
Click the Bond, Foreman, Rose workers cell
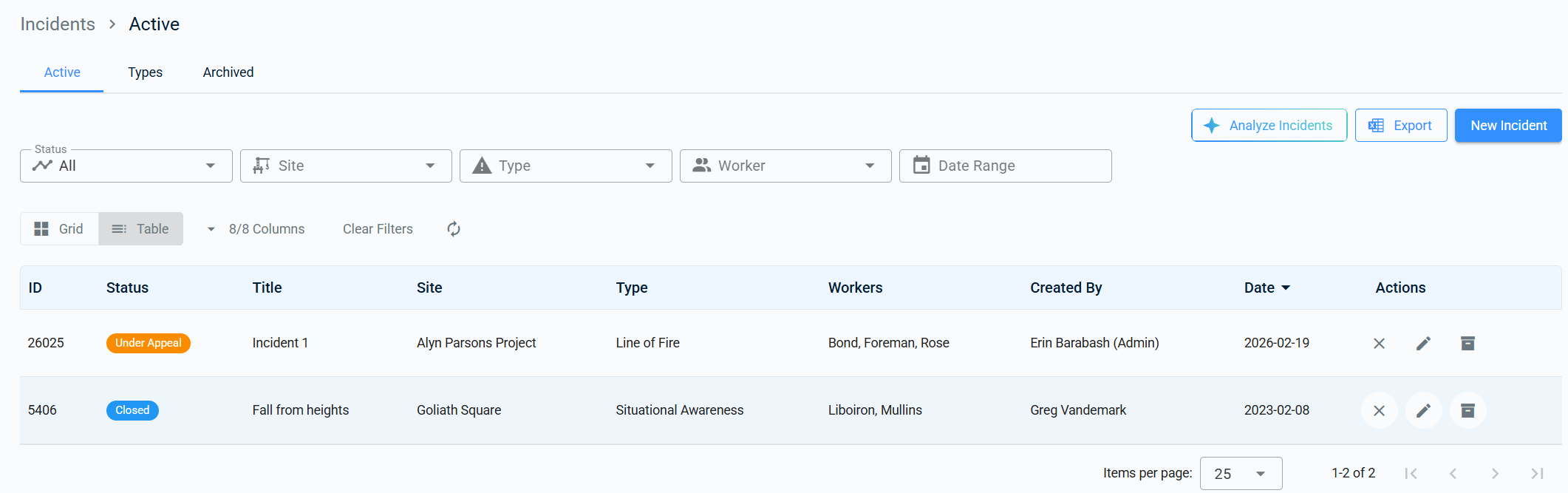tap(888, 343)
